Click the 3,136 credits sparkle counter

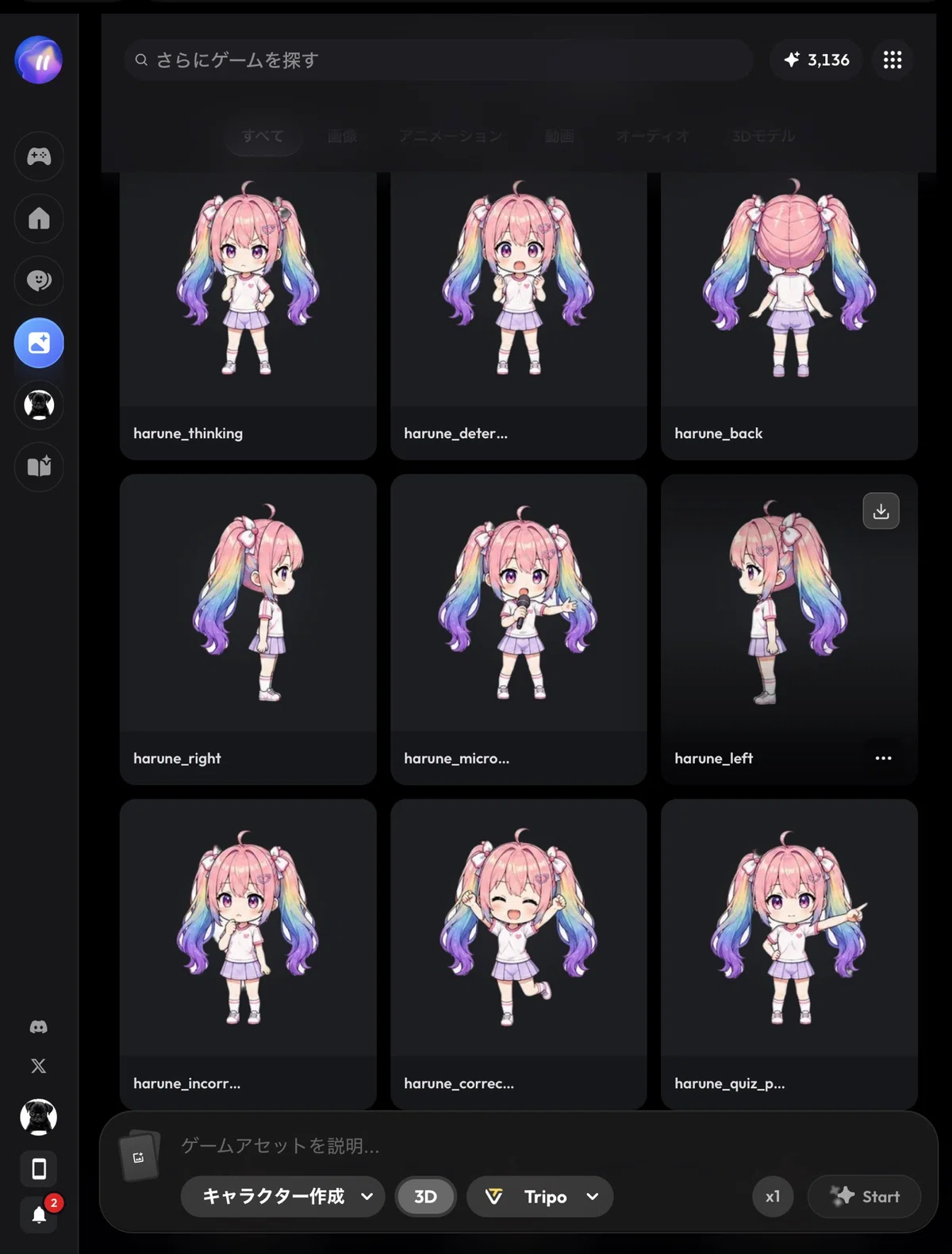click(x=816, y=60)
